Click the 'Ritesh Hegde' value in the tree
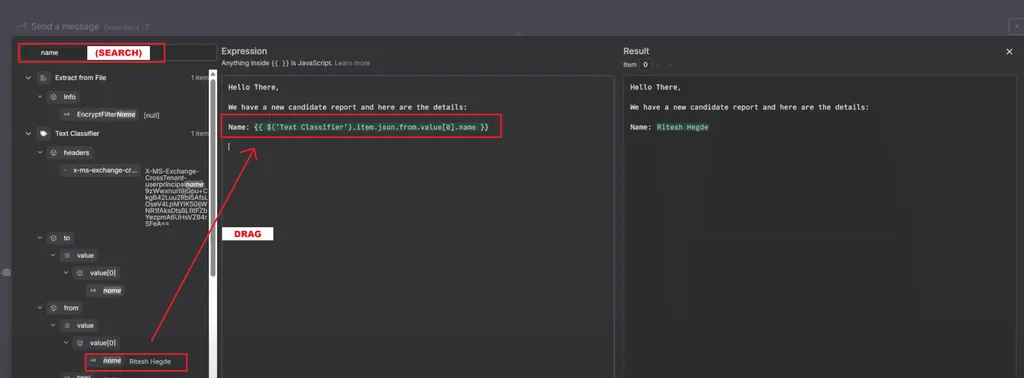The height and width of the screenshot is (378, 1024). tap(150, 361)
